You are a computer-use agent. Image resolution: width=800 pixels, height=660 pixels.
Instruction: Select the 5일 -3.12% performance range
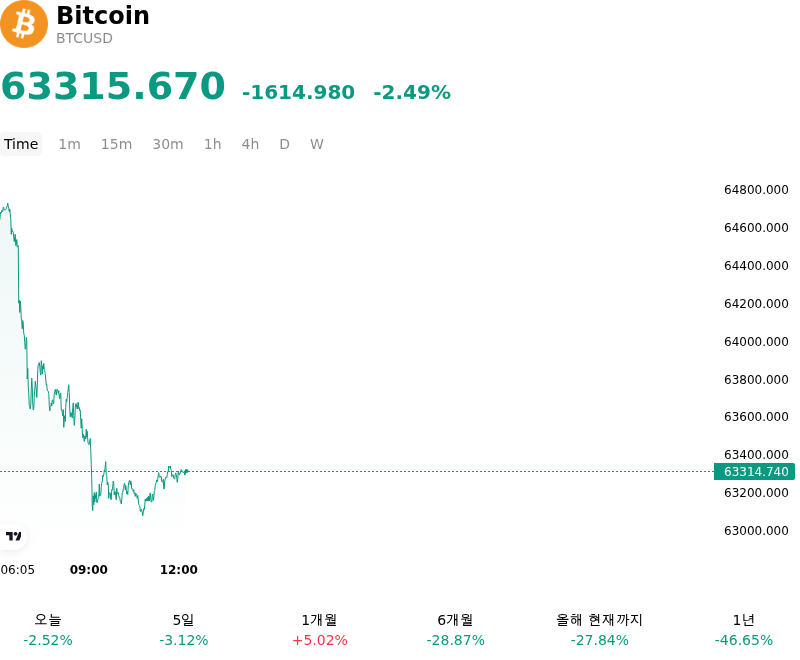click(x=184, y=630)
